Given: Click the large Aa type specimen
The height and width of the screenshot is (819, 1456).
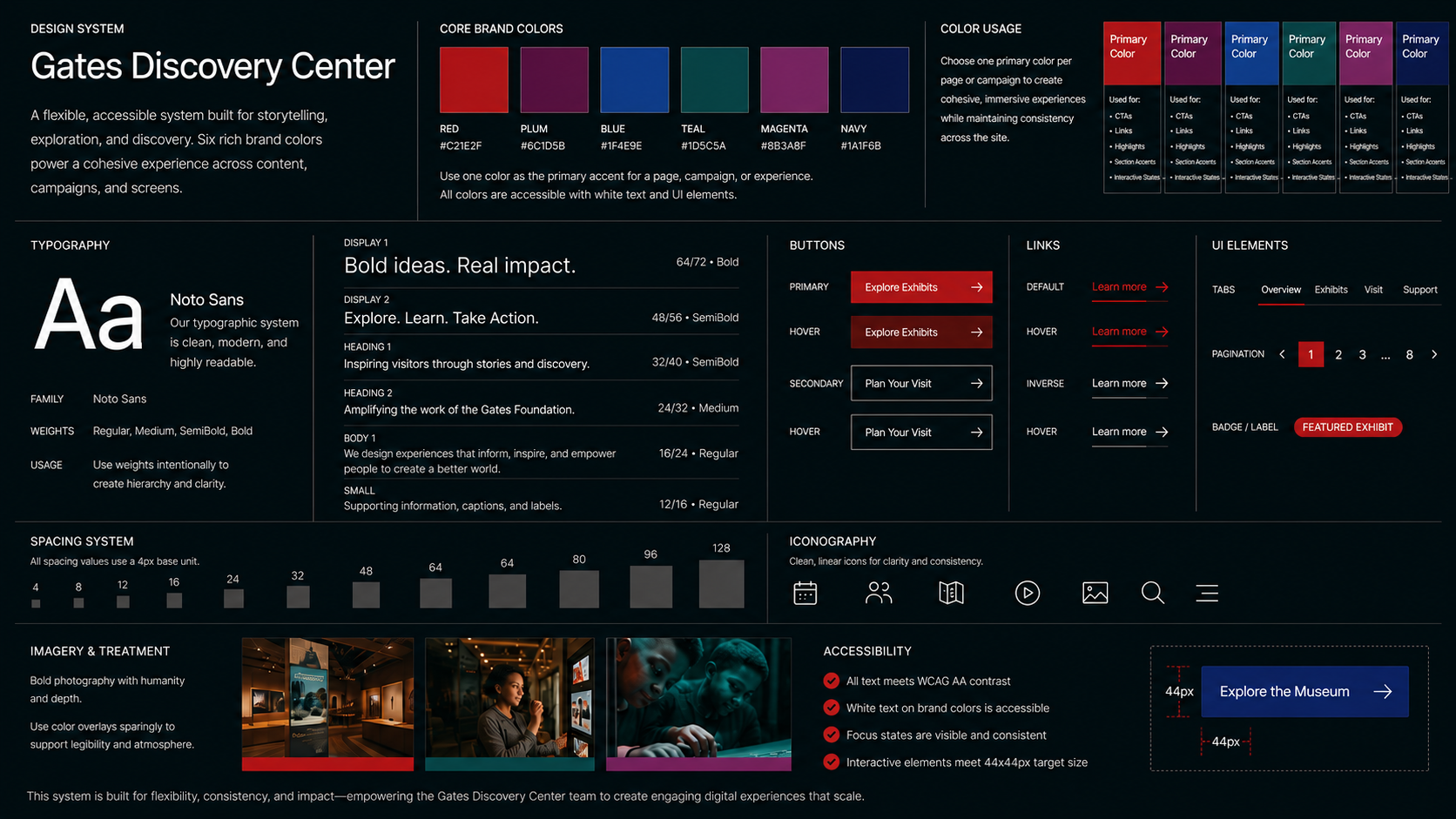Looking at the screenshot, I should coord(89,316).
